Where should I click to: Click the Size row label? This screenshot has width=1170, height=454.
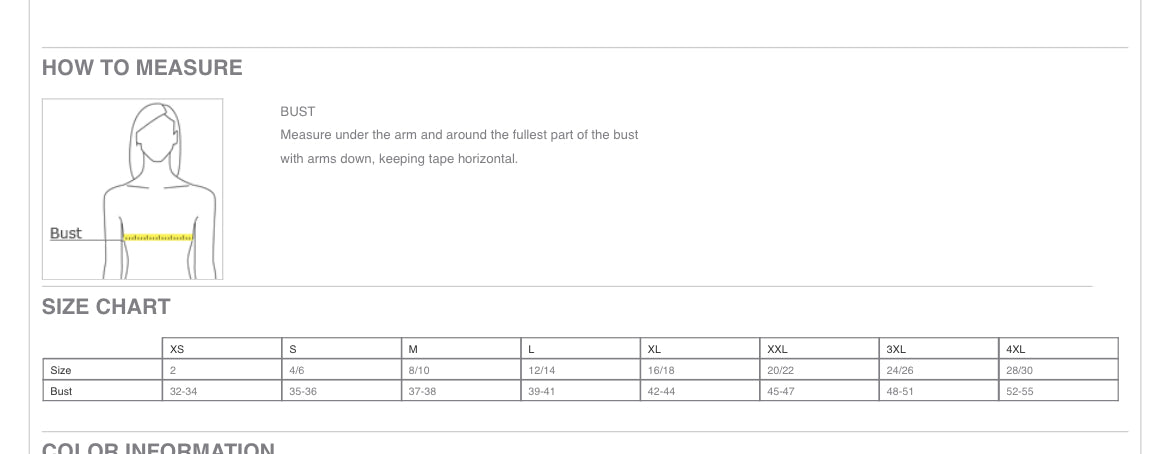61,370
